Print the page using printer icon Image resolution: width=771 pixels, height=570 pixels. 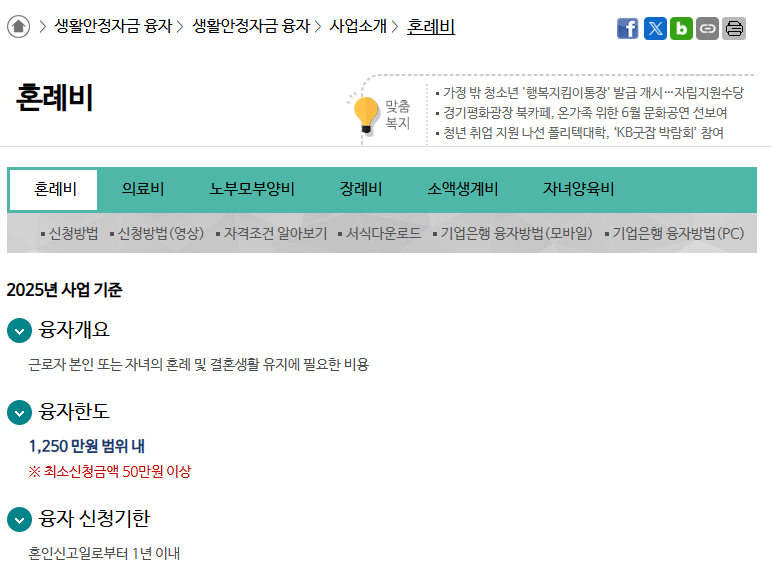point(734,29)
